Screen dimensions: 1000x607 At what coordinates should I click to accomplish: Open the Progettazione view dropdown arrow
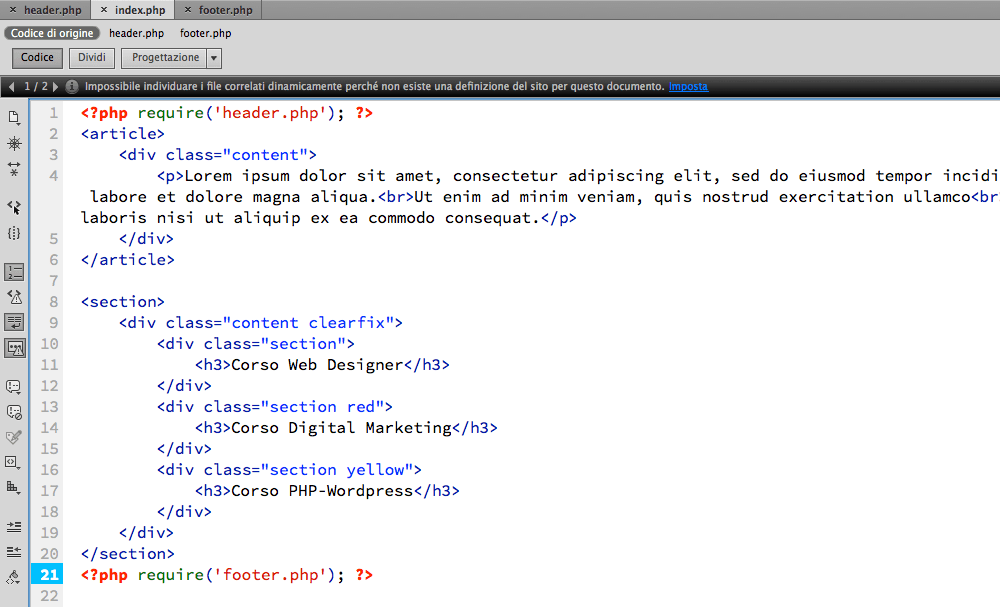[214, 58]
